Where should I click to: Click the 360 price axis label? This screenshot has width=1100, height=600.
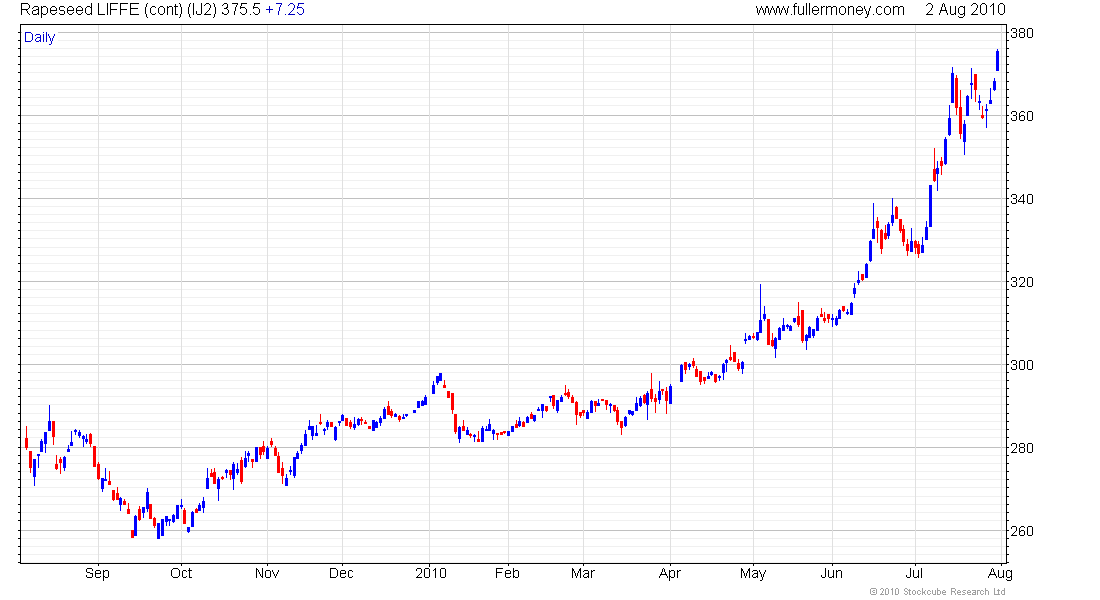click(1021, 116)
